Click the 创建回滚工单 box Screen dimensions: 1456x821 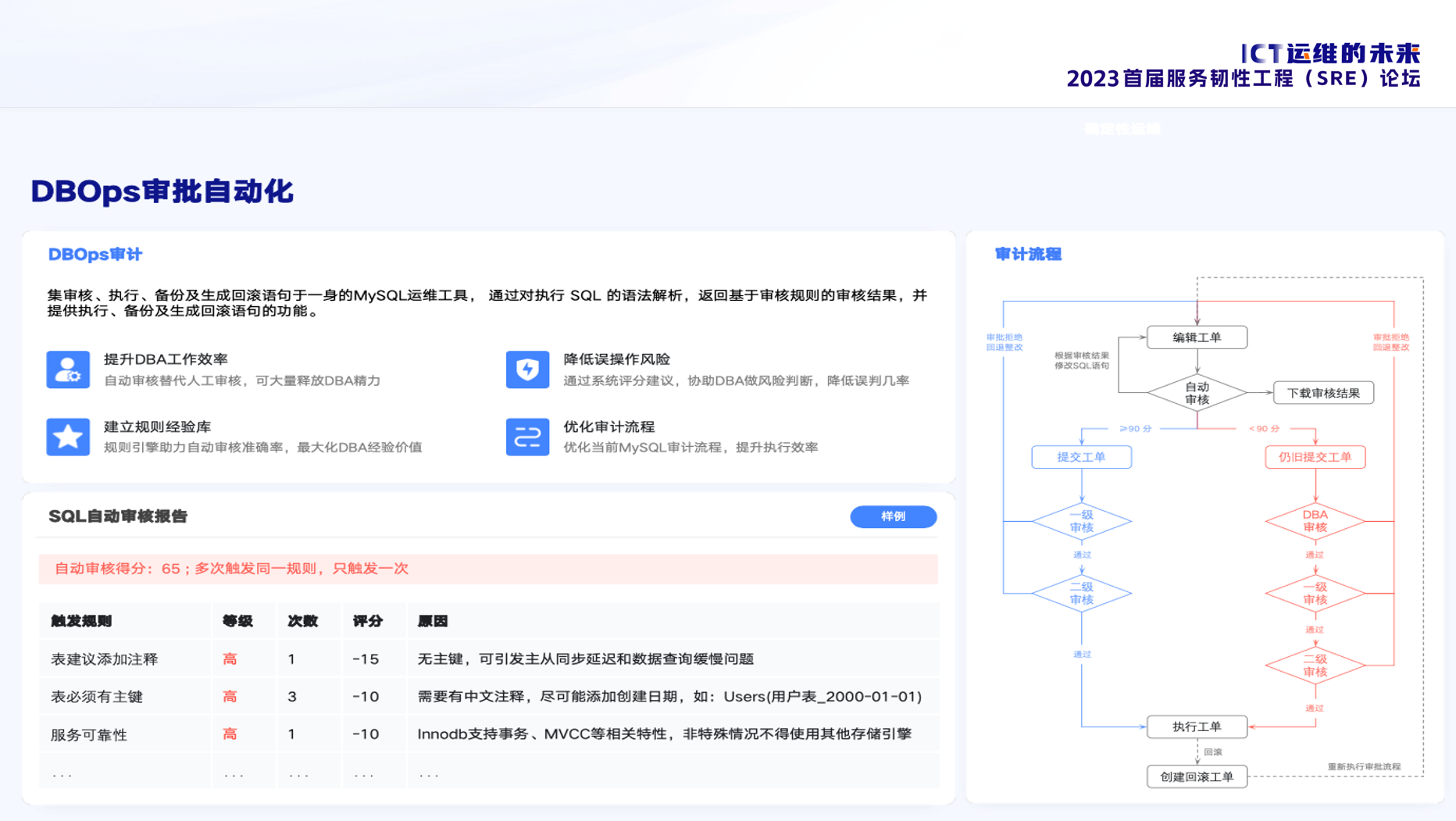point(1197,776)
